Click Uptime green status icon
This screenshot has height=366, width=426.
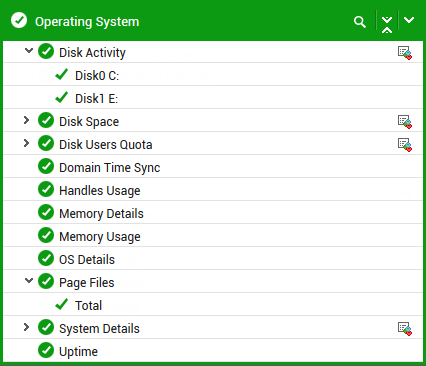point(46,350)
